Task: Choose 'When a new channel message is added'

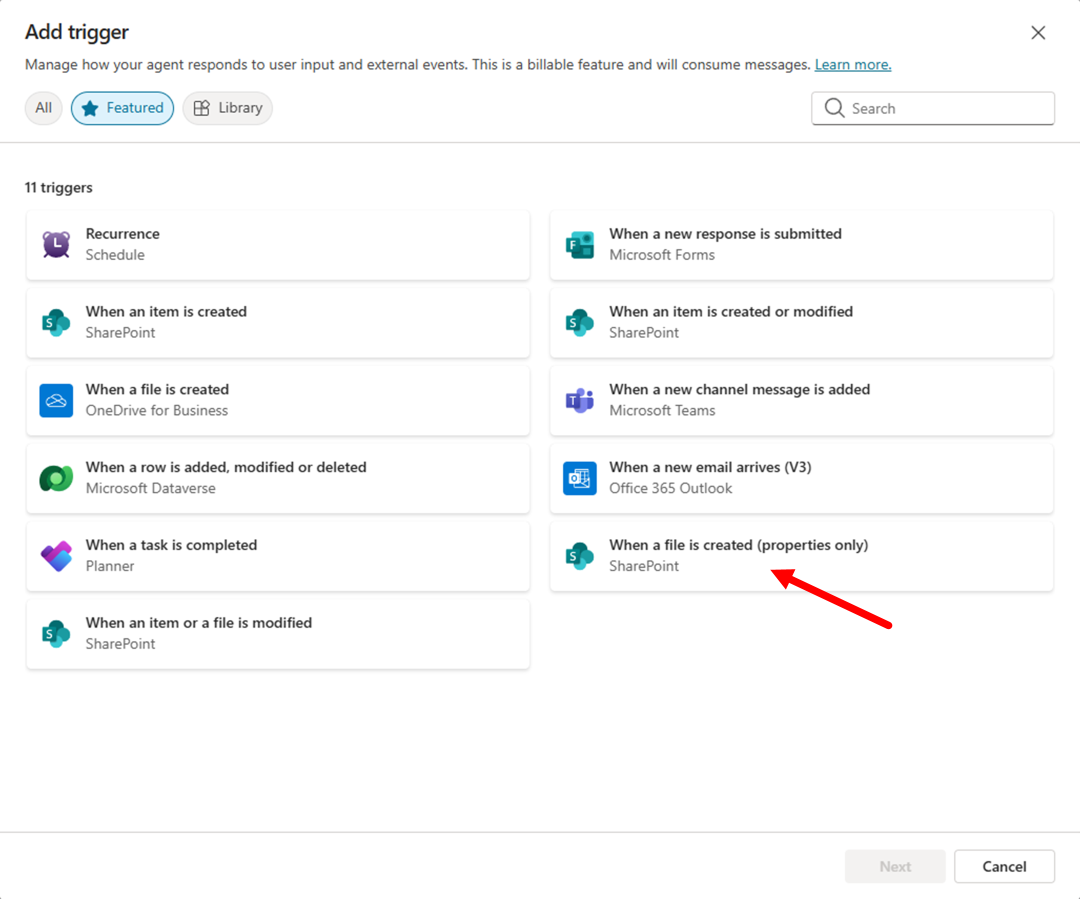Action: pos(740,389)
